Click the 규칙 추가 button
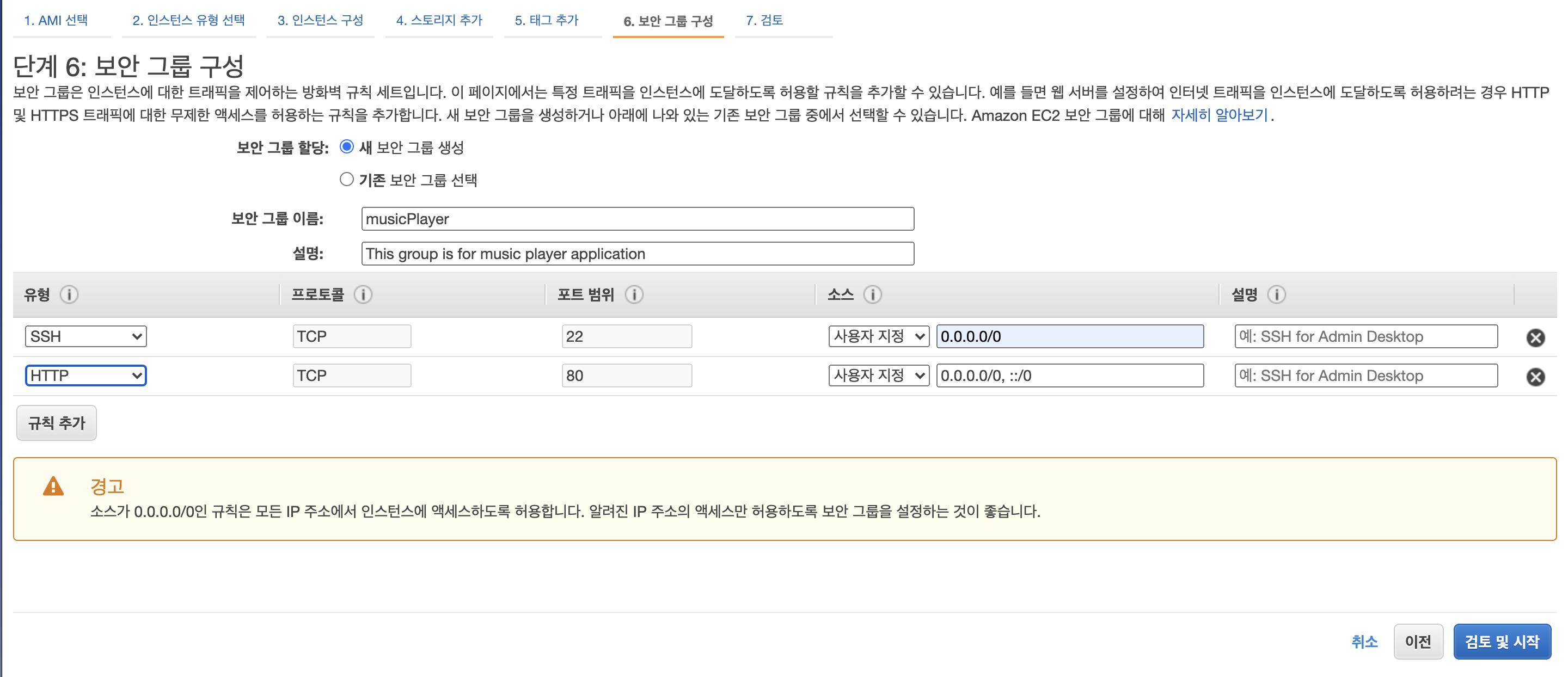Screen dimensions: 1568x677 tap(57, 423)
